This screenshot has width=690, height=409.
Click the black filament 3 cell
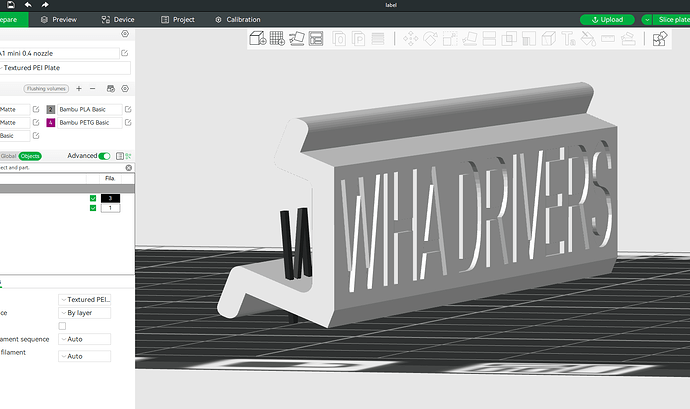110,198
